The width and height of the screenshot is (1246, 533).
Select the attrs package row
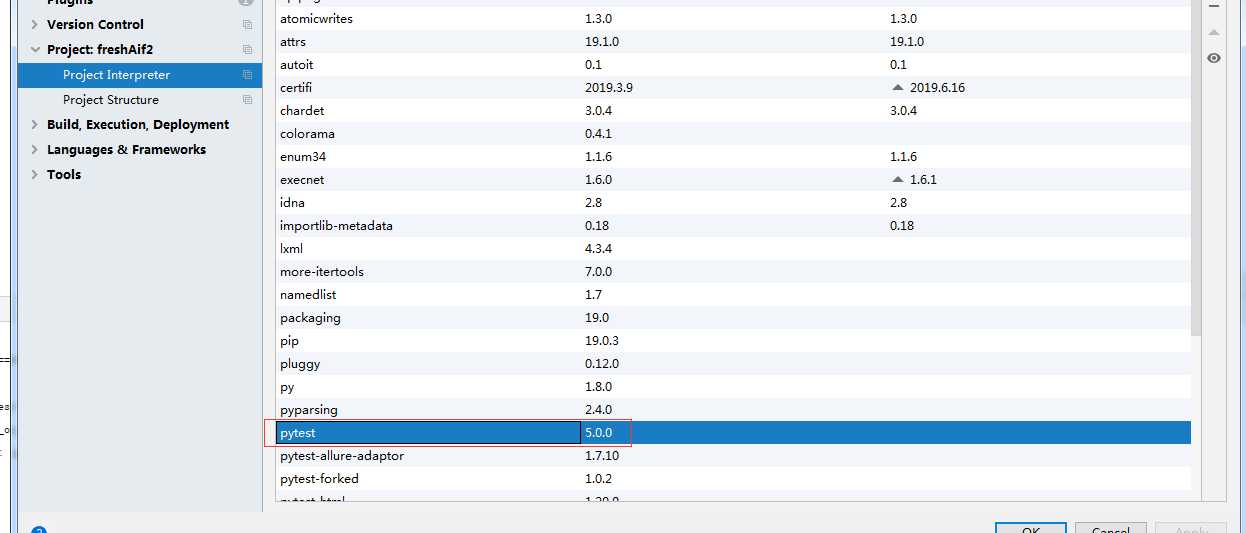[x=733, y=41]
